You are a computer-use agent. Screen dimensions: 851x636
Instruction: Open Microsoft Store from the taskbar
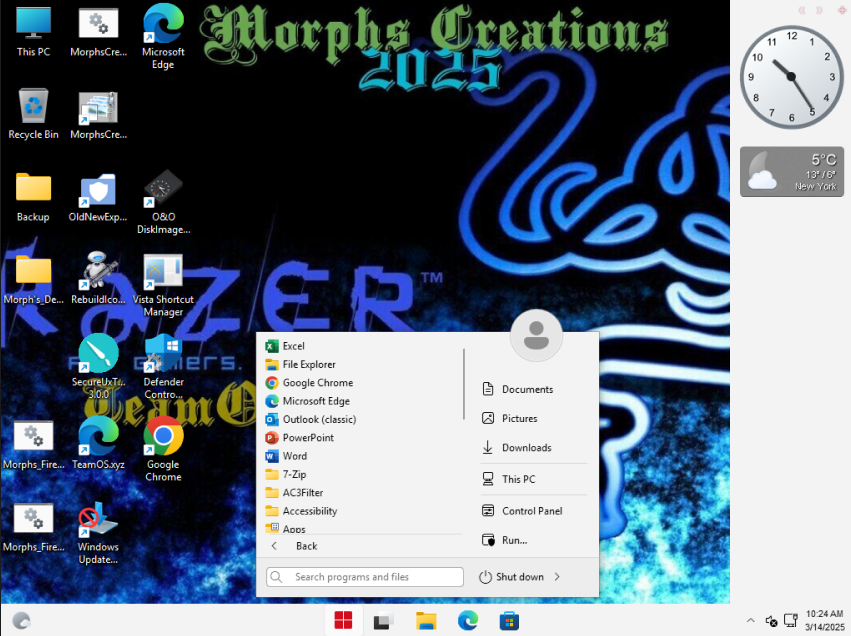[509, 620]
